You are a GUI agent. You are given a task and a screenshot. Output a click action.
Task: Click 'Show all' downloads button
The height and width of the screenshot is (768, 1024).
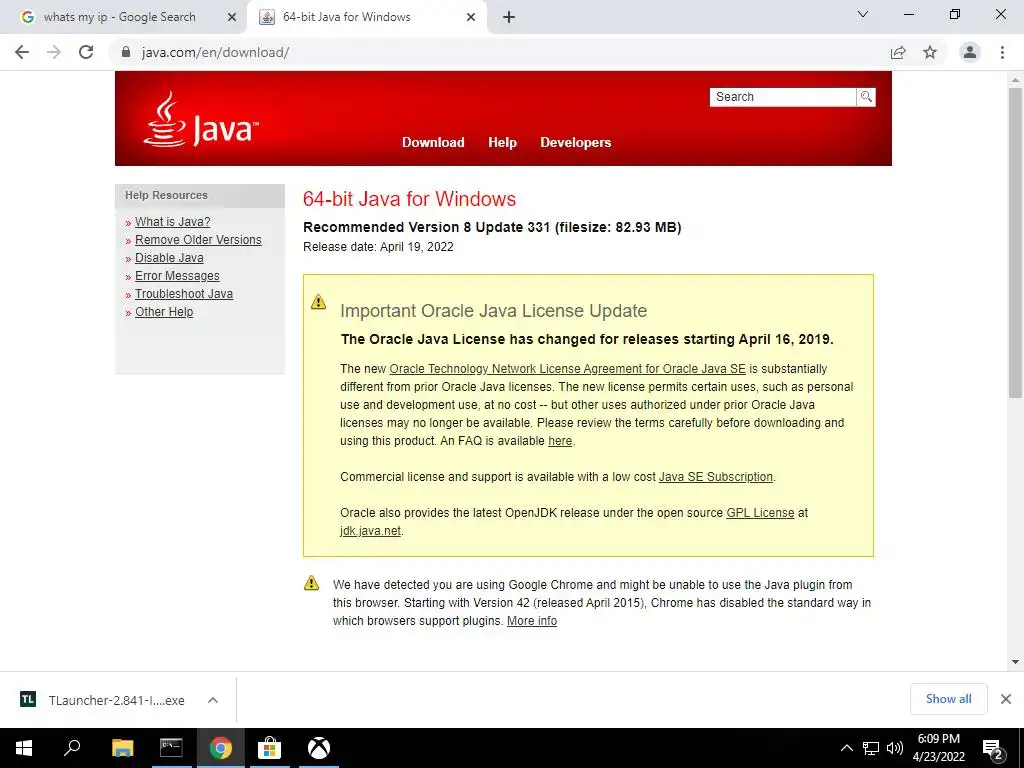point(948,699)
